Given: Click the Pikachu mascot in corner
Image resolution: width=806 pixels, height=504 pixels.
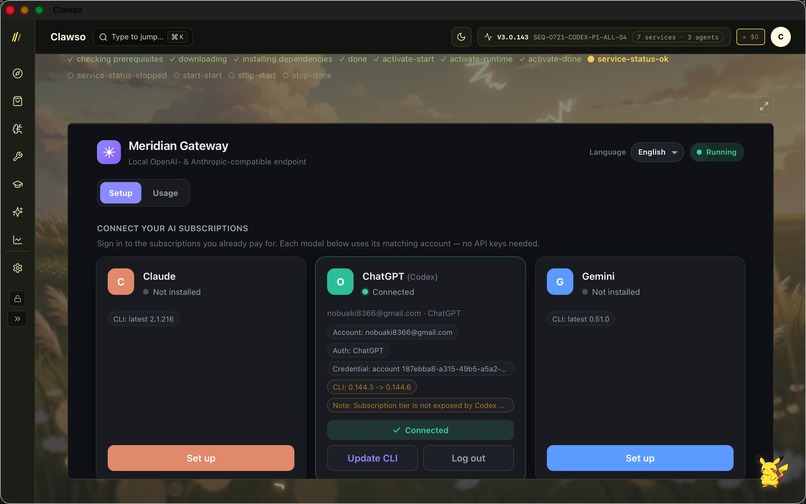Looking at the screenshot, I should click(x=773, y=471).
